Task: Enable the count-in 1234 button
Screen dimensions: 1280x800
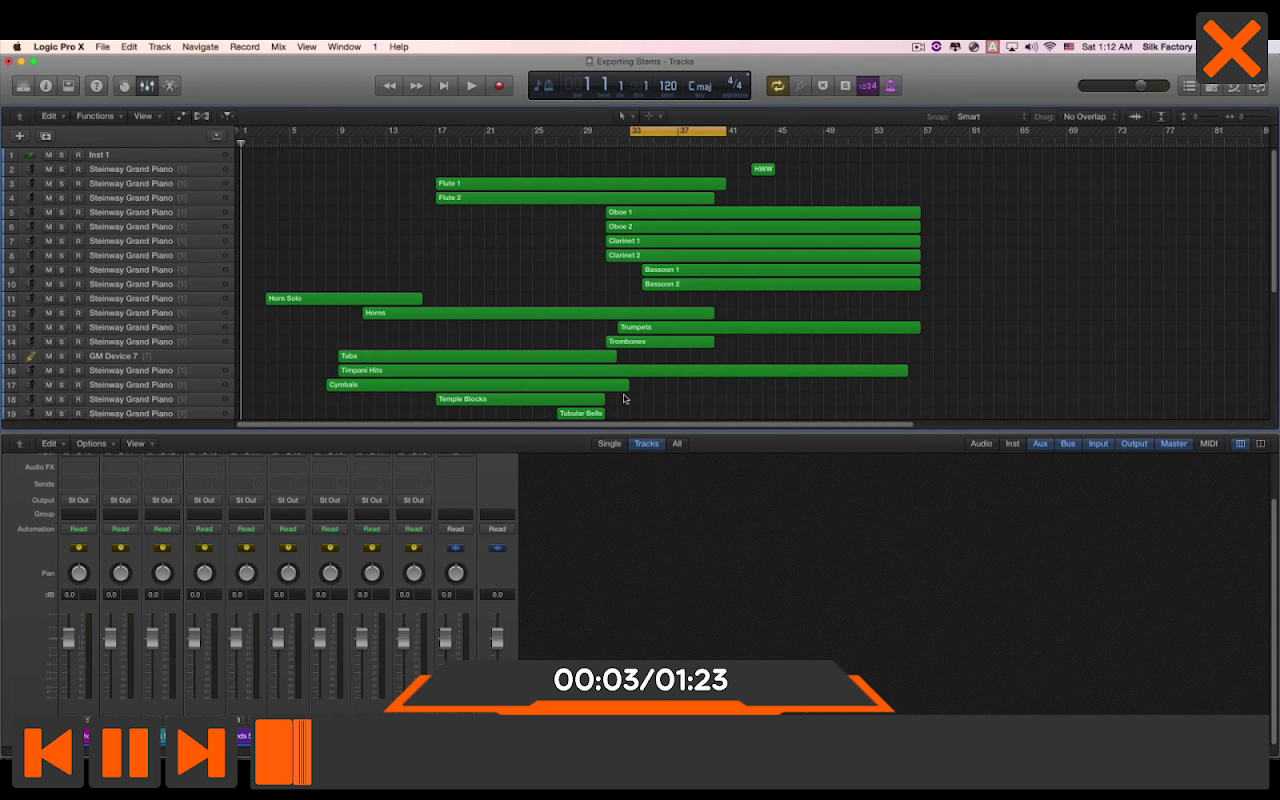Action: point(867,86)
